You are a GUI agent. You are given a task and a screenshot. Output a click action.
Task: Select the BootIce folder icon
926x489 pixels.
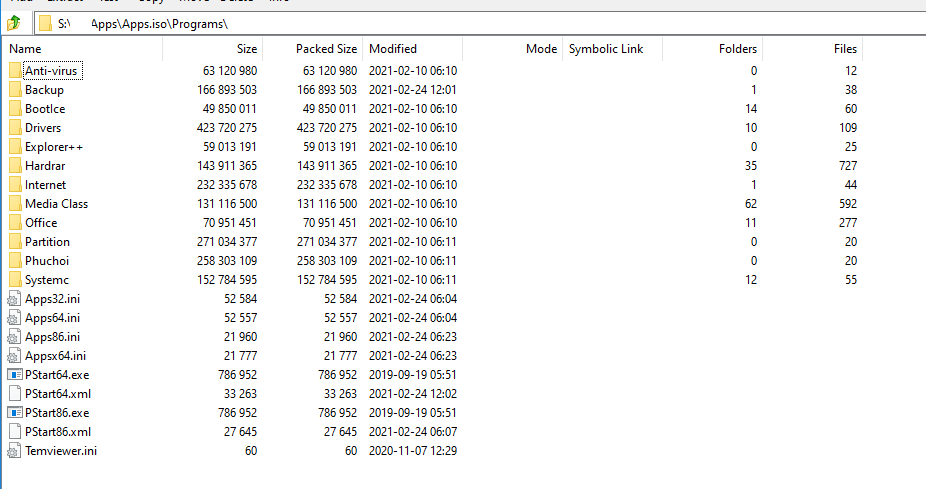[x=15, y=109]
